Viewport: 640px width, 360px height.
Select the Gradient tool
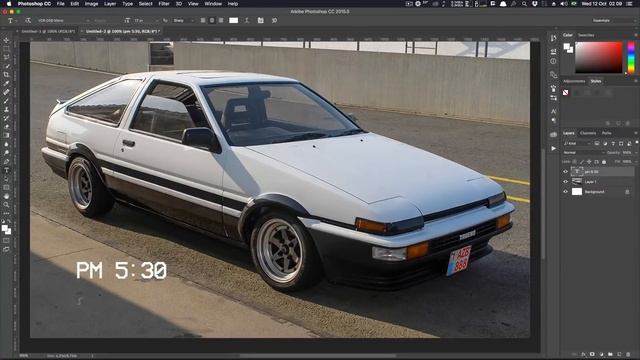click(6, 135)
